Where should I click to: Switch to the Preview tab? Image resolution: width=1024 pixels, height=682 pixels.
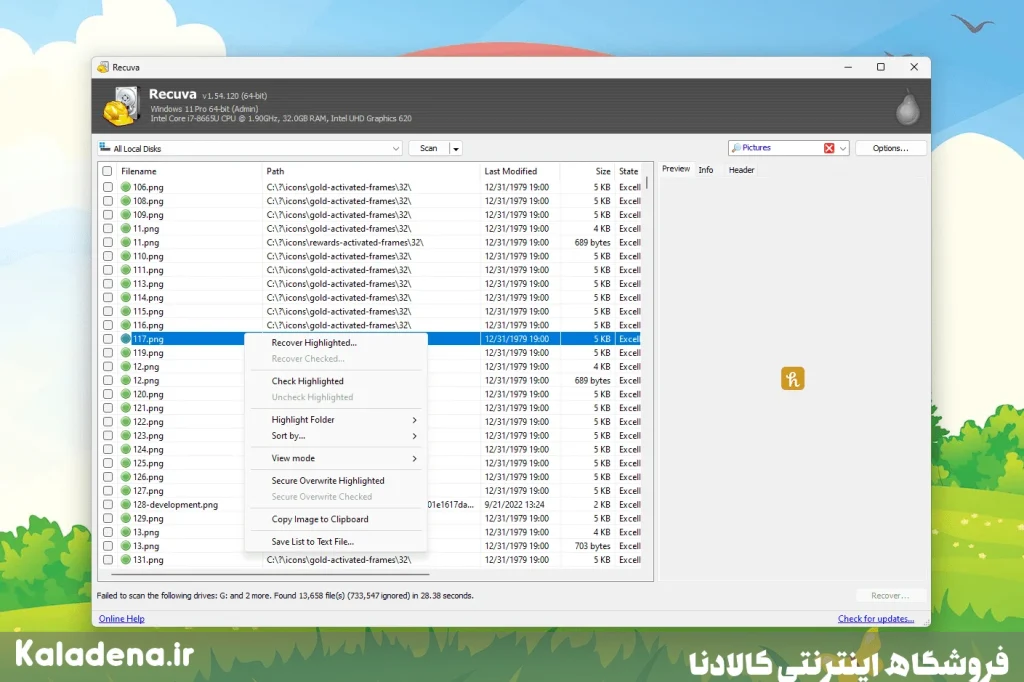click(x=675, y=169)
